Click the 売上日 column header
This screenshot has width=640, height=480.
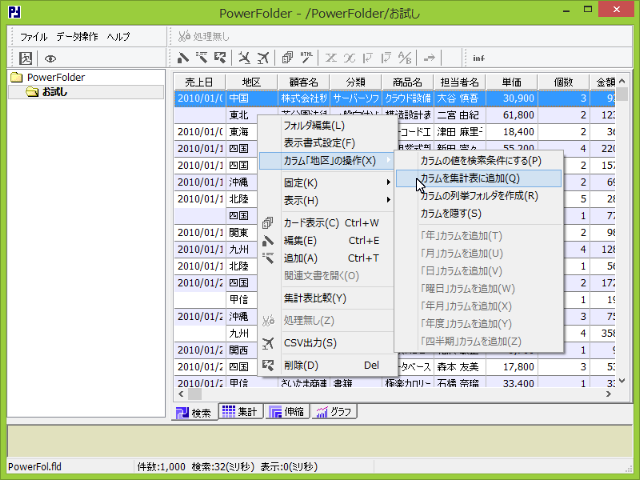[200, 82]
